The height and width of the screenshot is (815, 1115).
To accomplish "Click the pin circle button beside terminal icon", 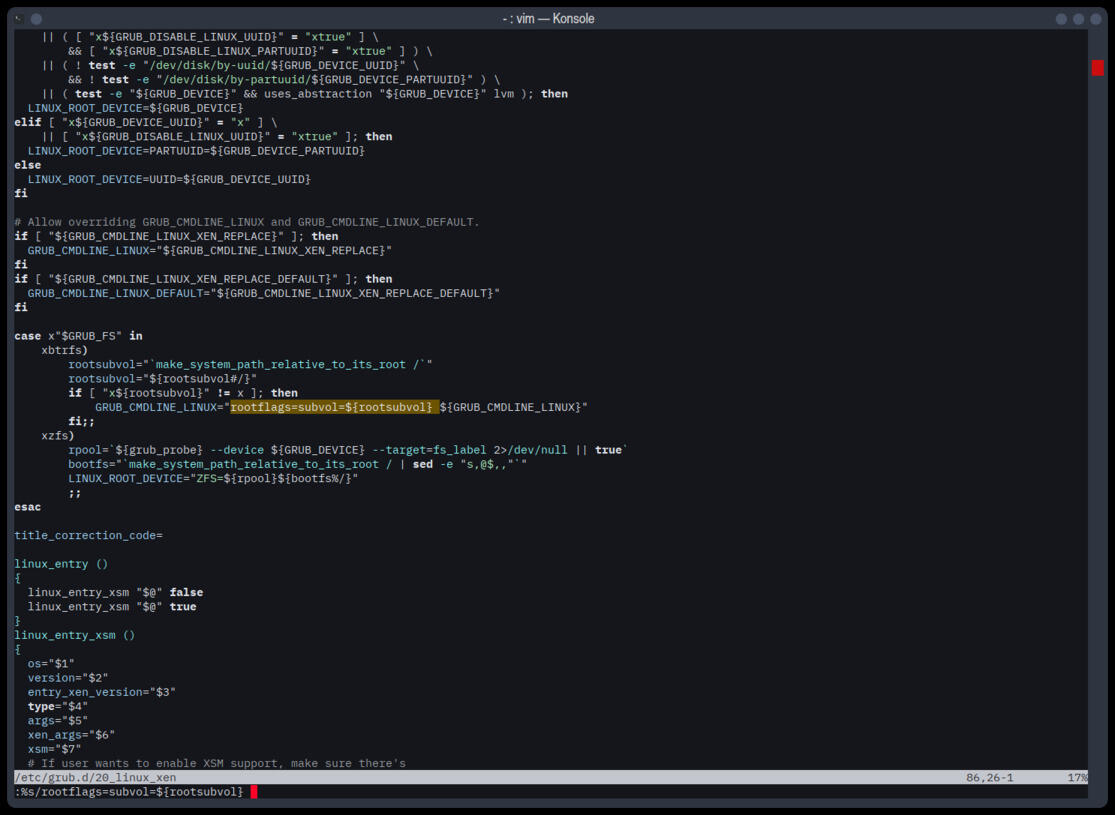I will [x=36, y=19].
